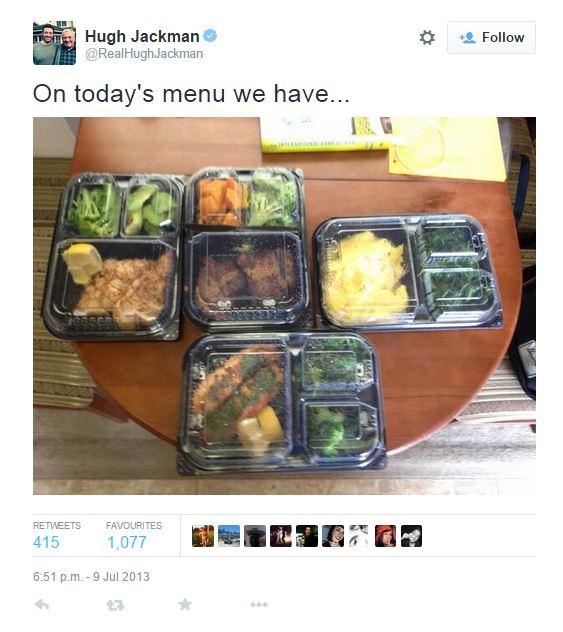
Task: Click the last black-and-white retweeter avatar
Action: pos(411,536)
